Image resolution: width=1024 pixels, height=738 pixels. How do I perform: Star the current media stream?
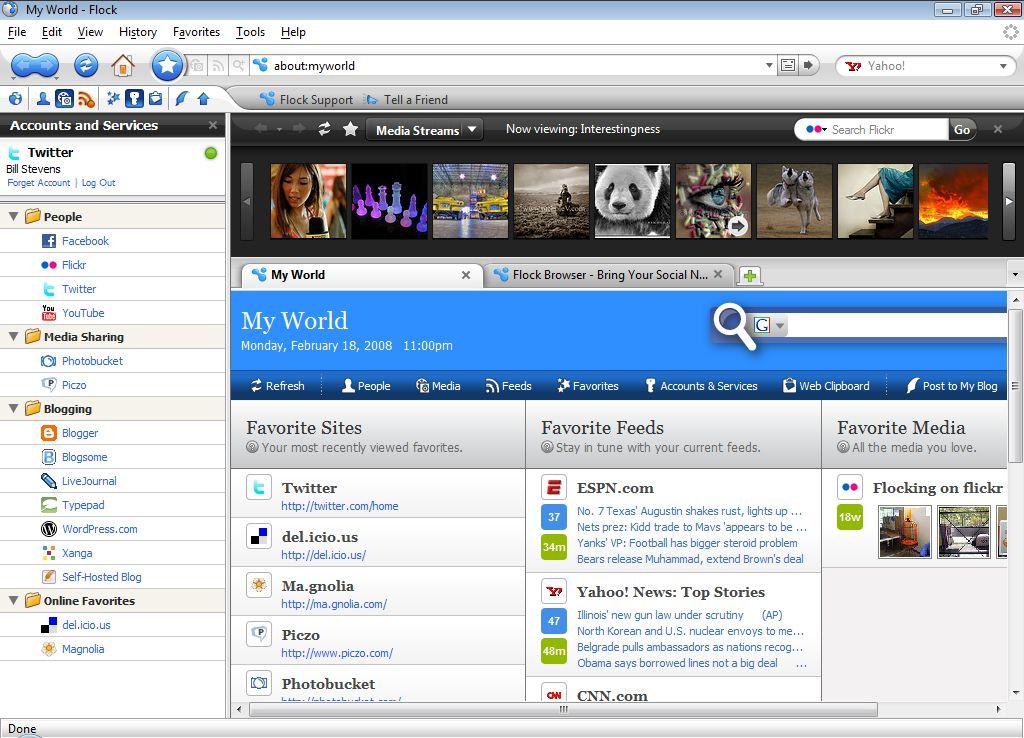(351, 129)
